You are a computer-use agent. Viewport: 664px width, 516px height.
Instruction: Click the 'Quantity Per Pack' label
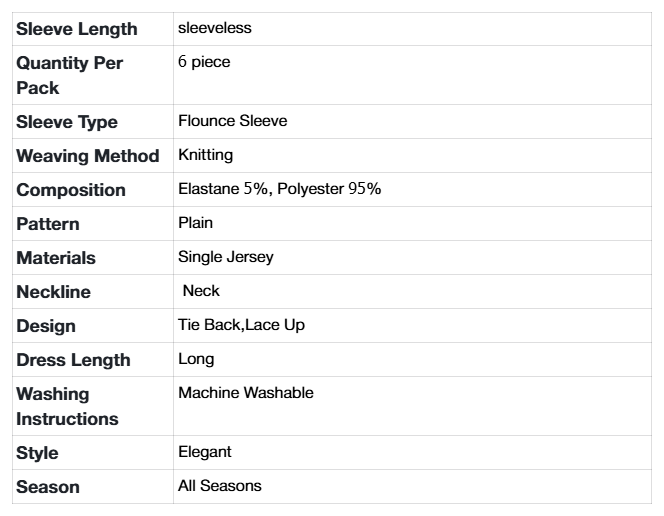click(70, 75)
